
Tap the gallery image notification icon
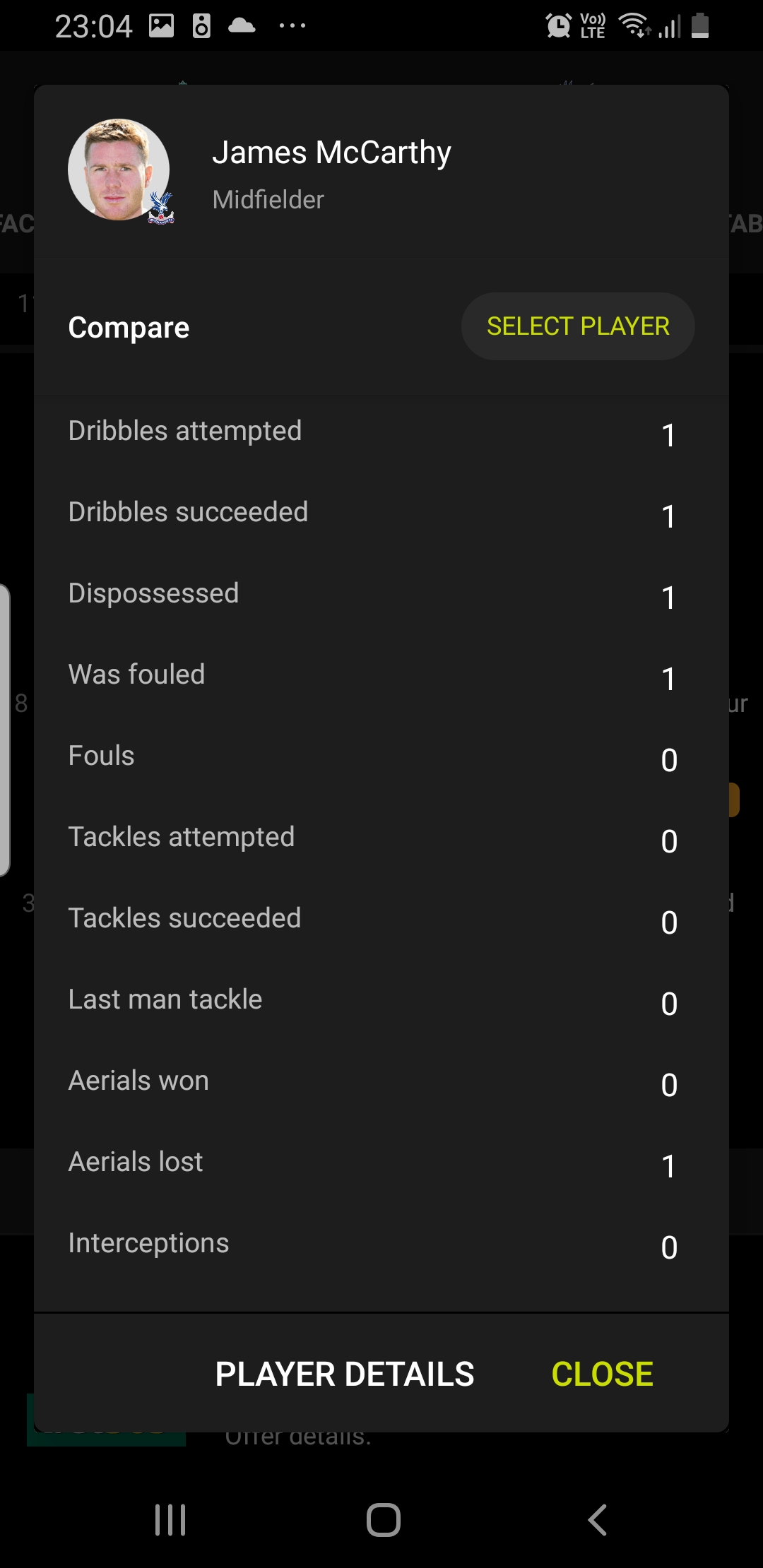tap(161, 26)
